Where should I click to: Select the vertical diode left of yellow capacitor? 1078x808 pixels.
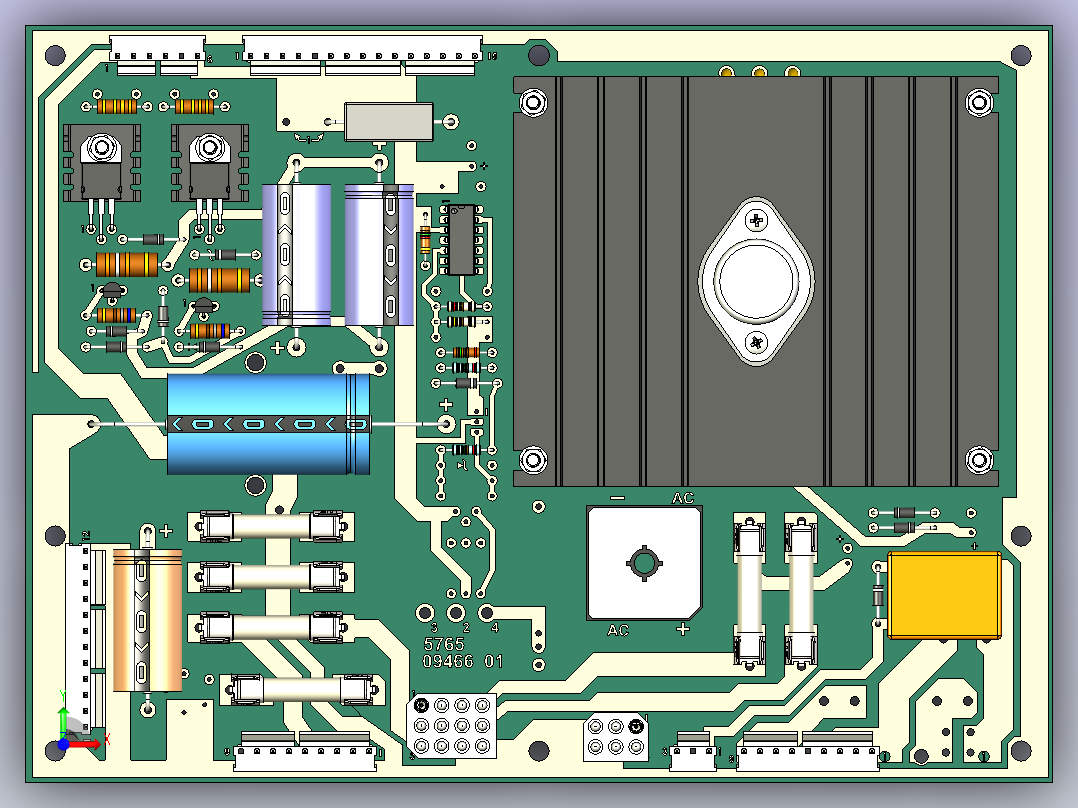click(x=878, y=596)
